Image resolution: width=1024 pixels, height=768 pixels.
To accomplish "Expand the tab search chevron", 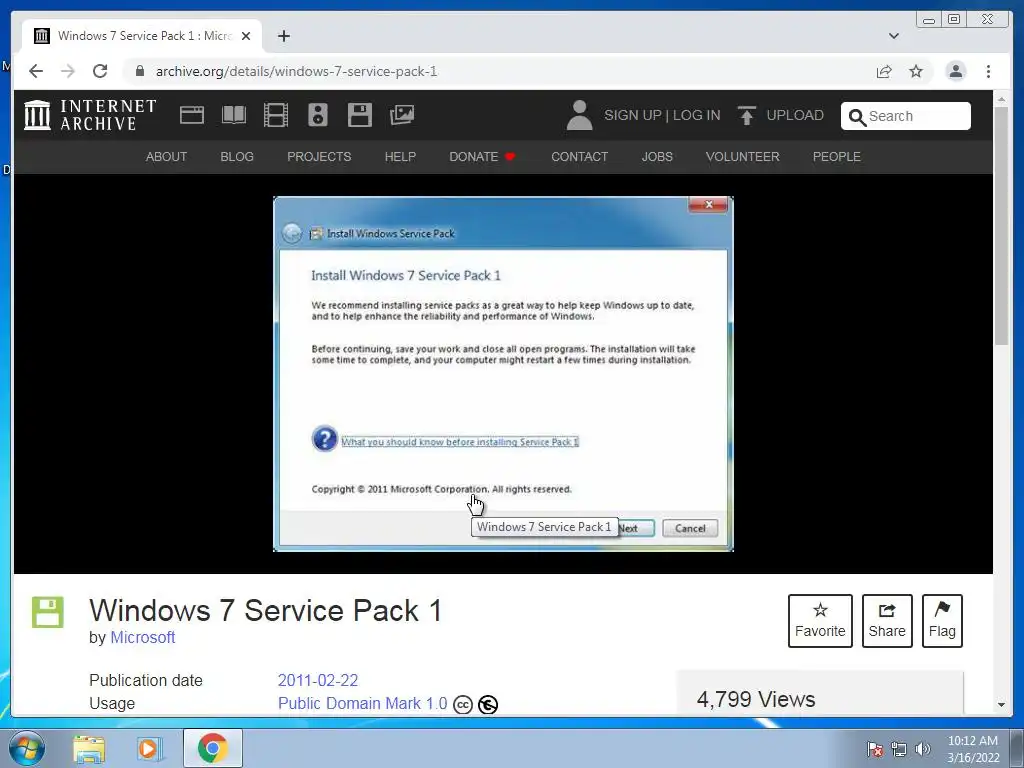I will click(894, 36).
